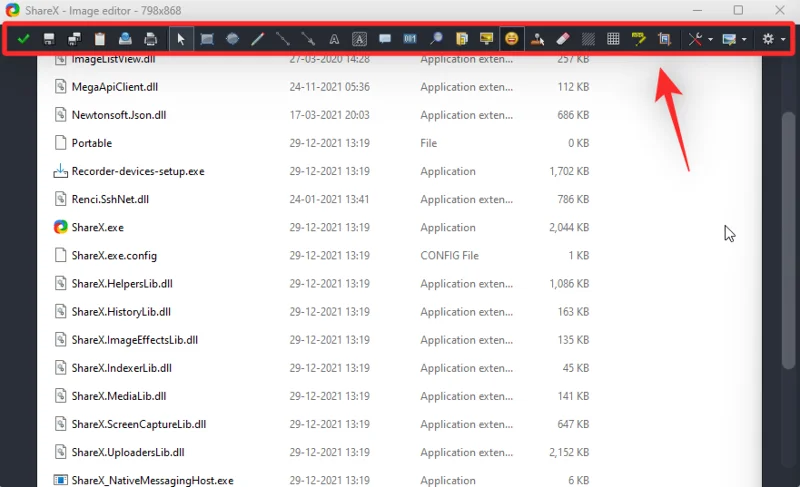
Task: Select the Text background tool
Action: pos(359,39)
